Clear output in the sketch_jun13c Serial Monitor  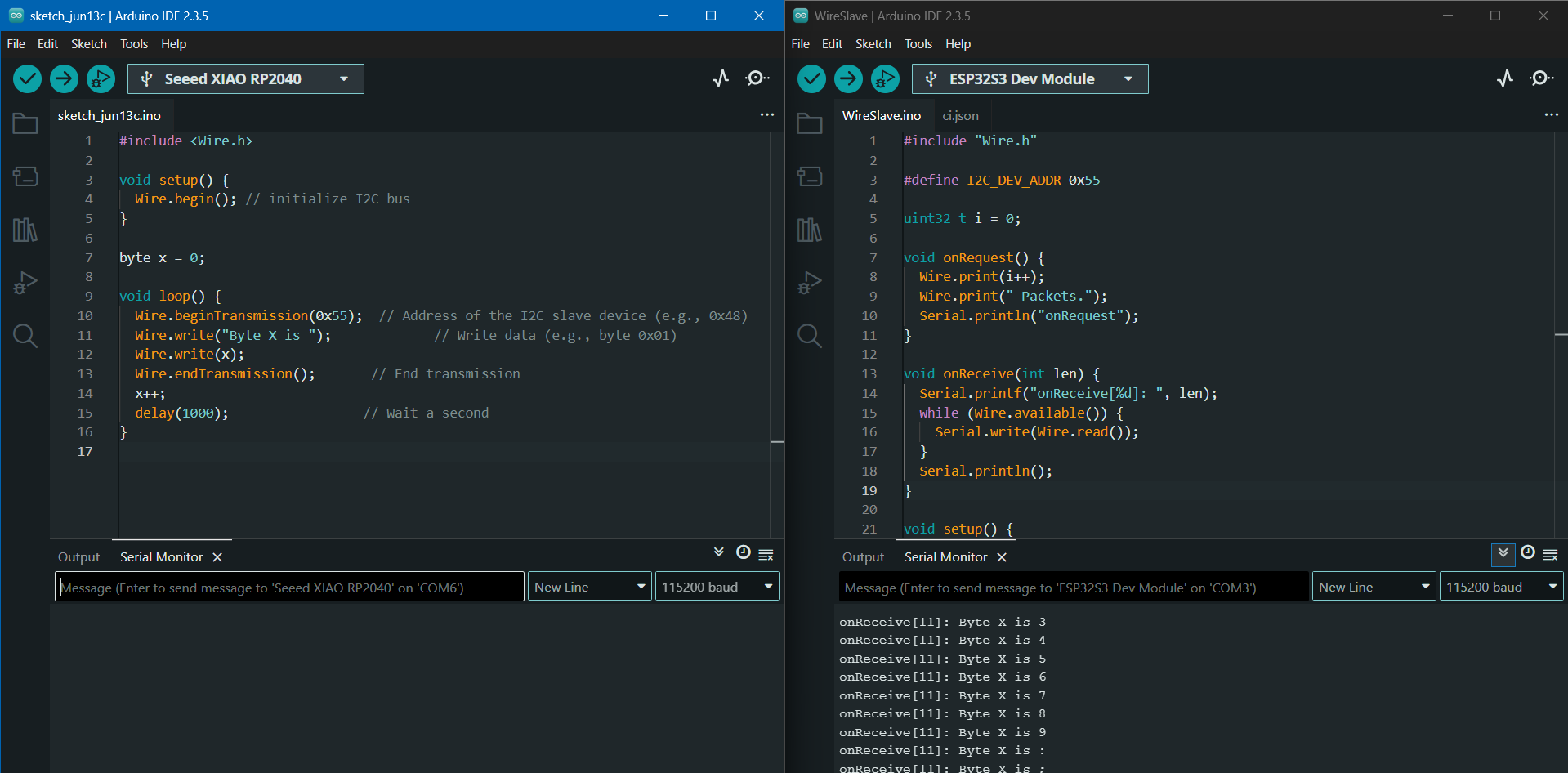tap(766, 555)
